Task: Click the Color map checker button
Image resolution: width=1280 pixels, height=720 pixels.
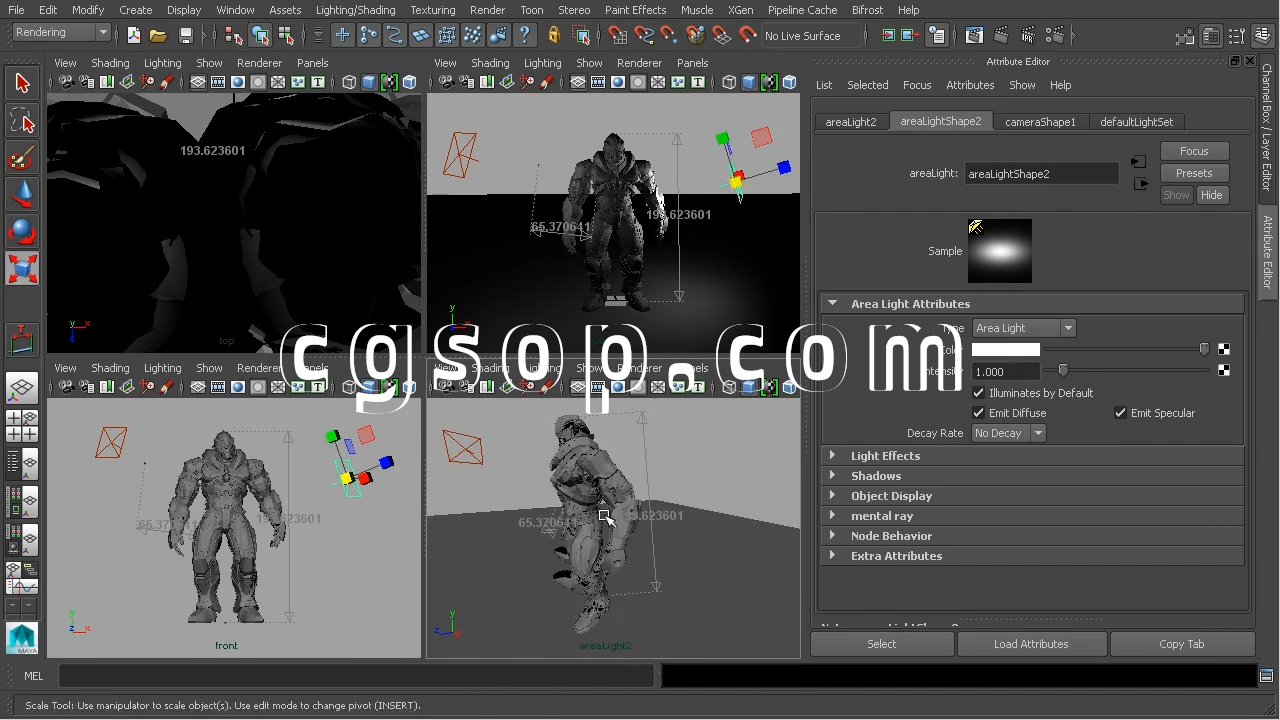Action: (1224, 349)
